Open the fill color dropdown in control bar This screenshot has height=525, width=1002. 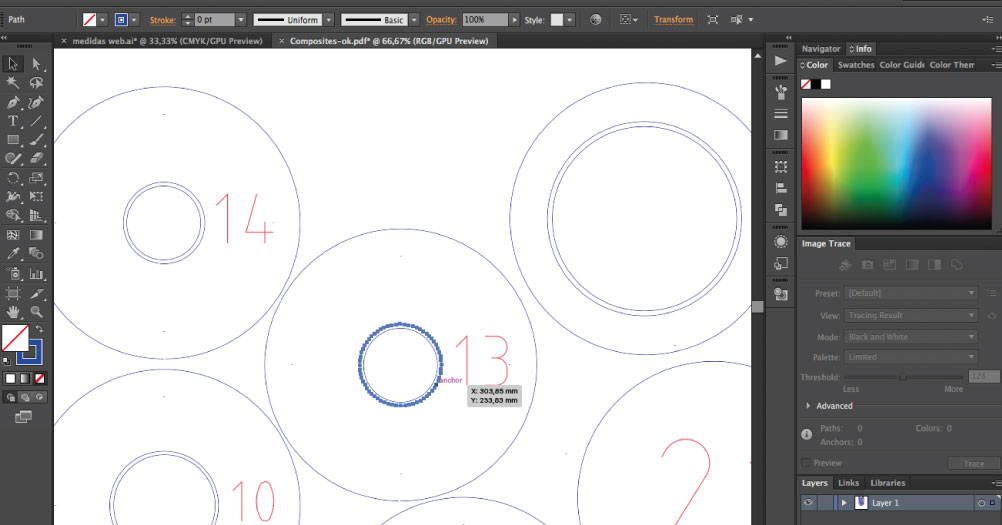coord(102,20)
